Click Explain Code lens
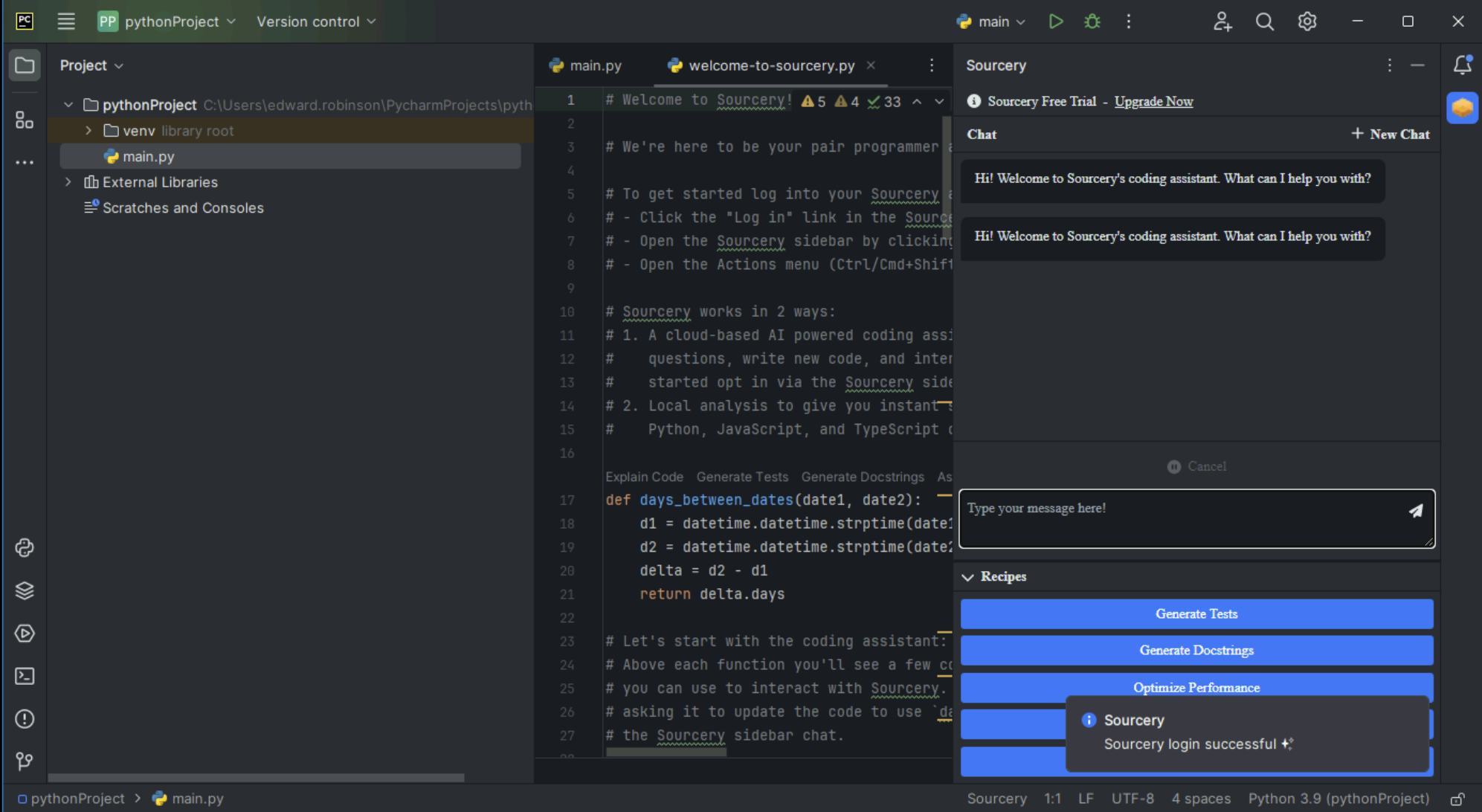The height and width of the screenshot is (812, 1482). pos(644,477)
